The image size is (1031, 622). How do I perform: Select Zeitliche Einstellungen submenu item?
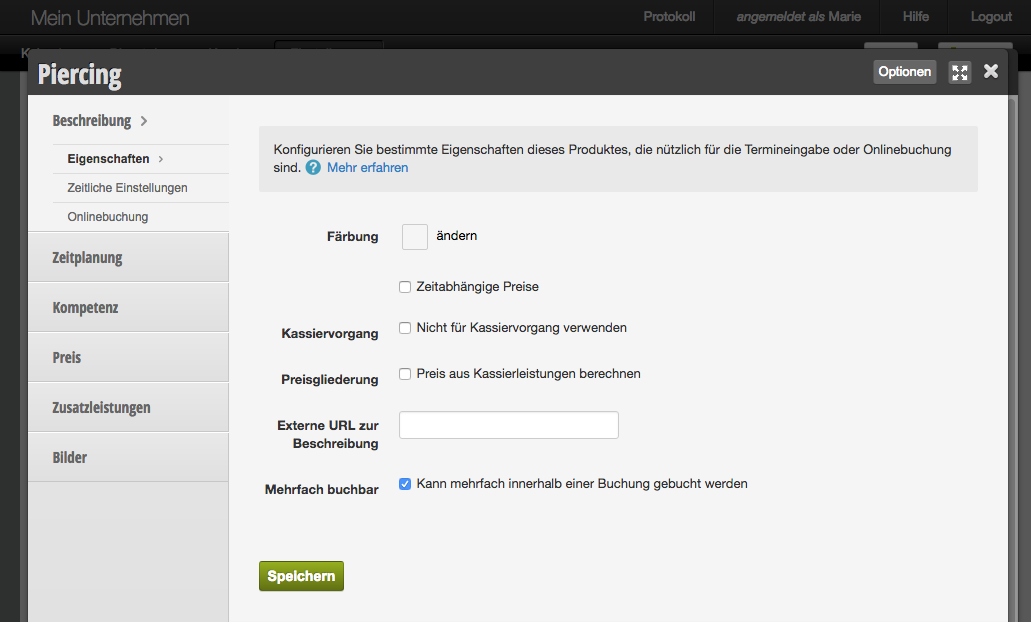[127, 188]
